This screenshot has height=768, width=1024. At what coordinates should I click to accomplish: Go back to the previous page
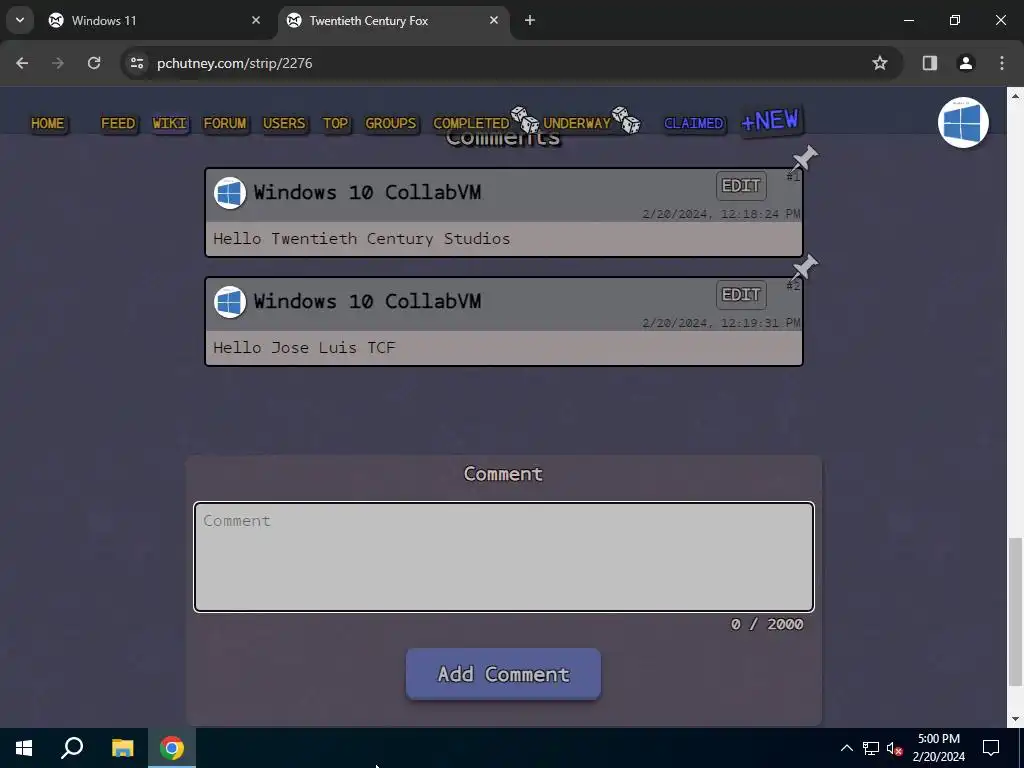(22, 63)
